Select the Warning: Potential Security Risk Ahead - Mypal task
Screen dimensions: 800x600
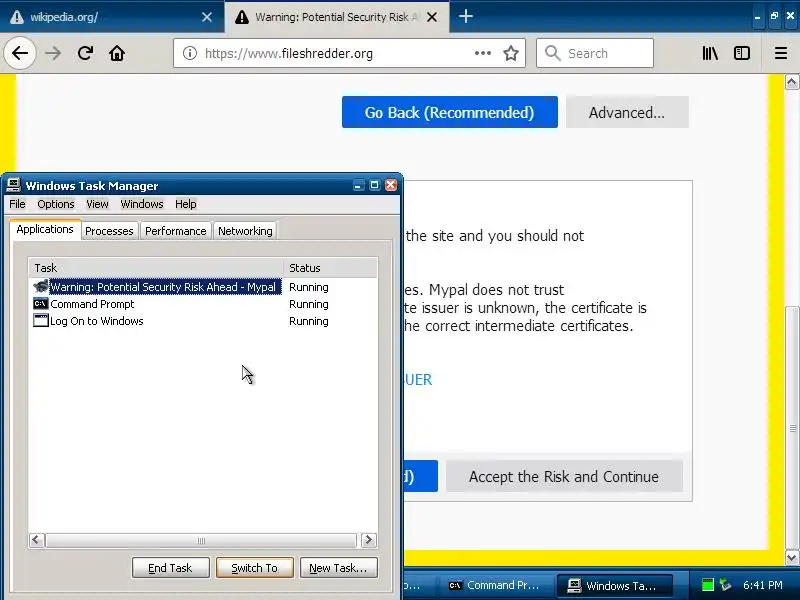point(163,287)
